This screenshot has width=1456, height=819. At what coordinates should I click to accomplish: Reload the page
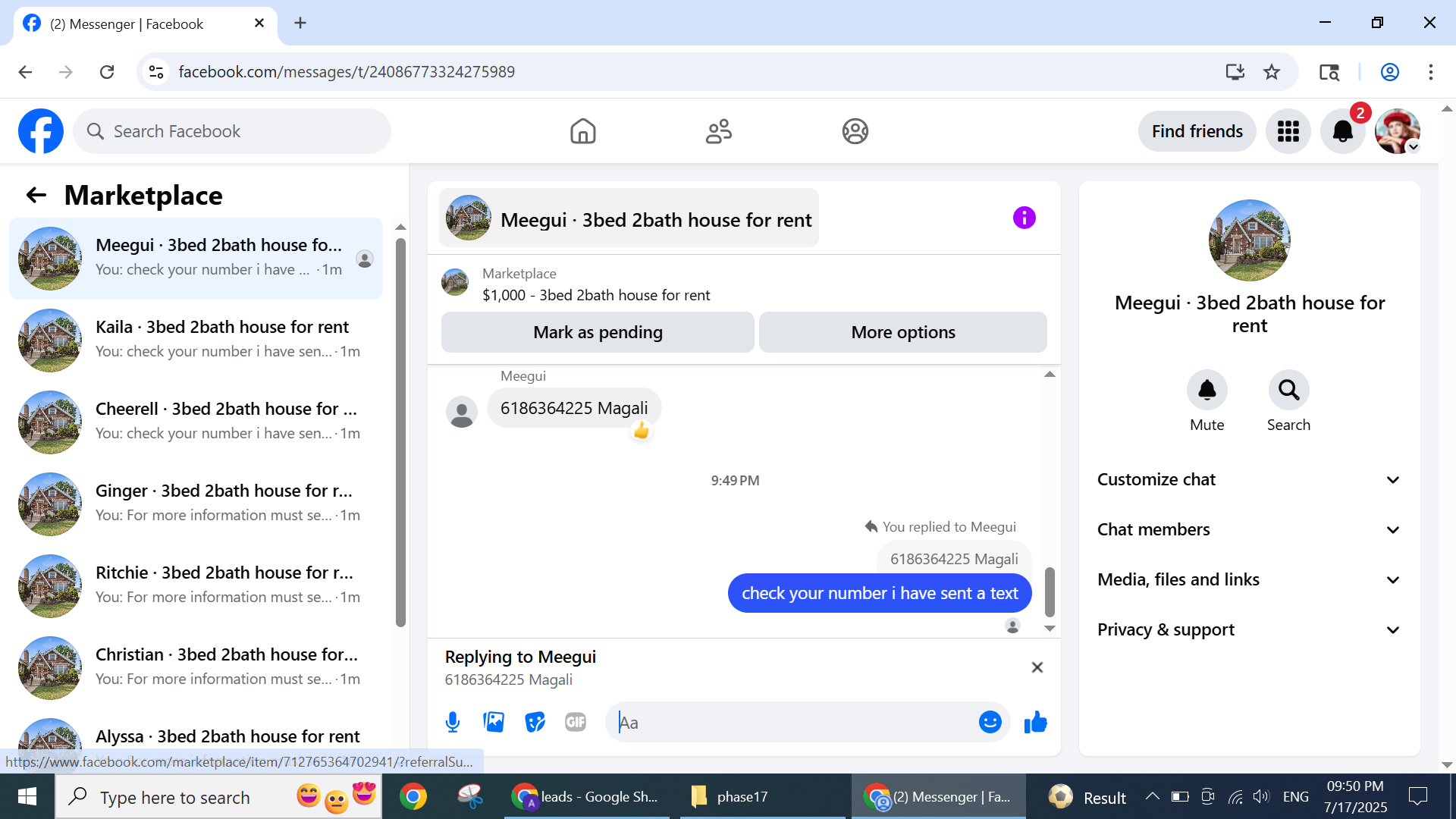click(107, 72)
